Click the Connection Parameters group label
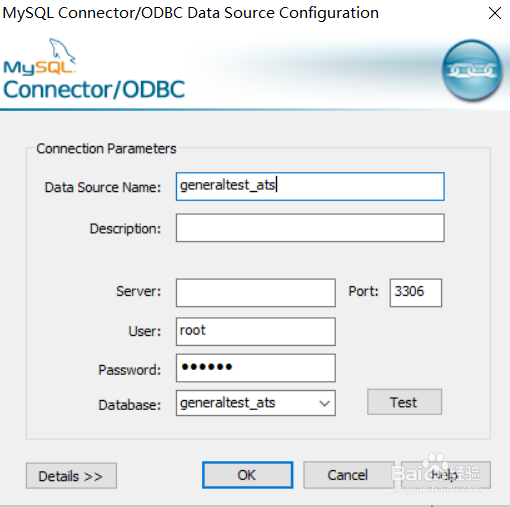510x507 pixels. click(106, 149)
